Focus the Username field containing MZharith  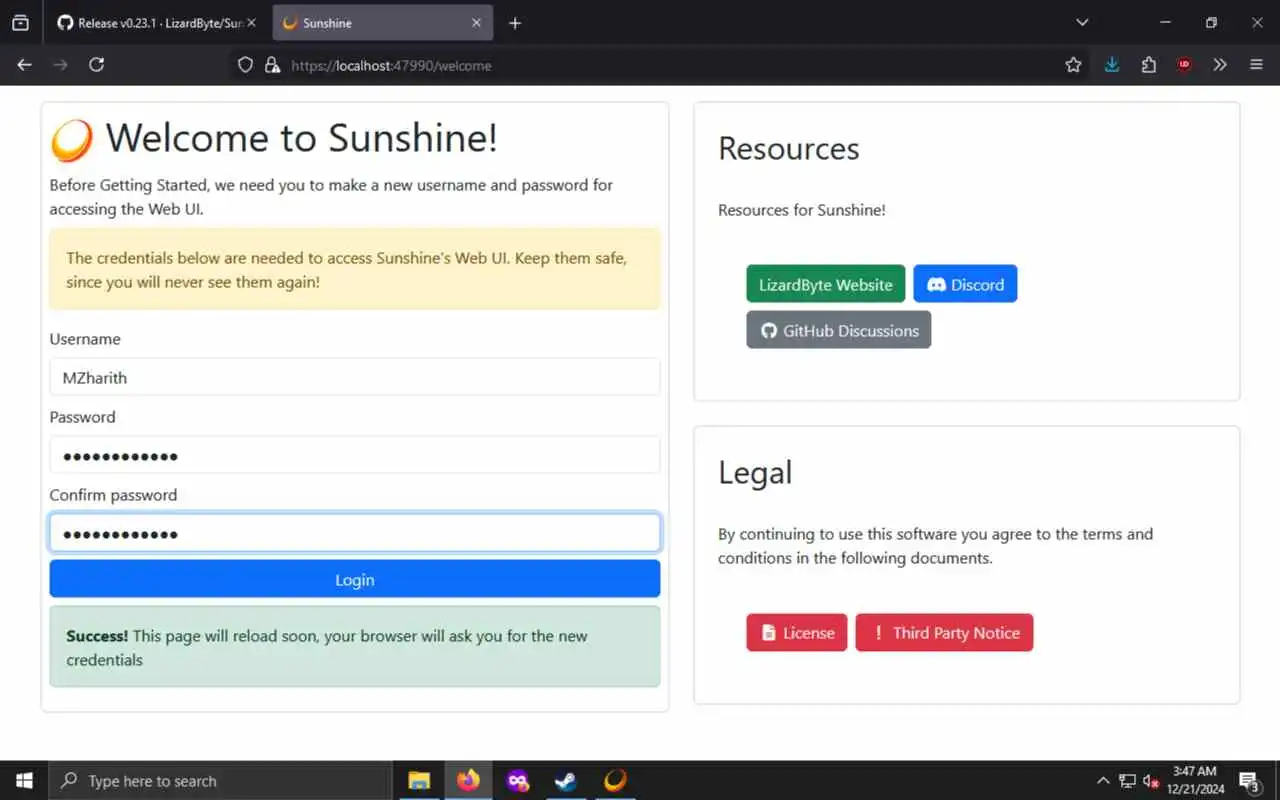(355, 377)
